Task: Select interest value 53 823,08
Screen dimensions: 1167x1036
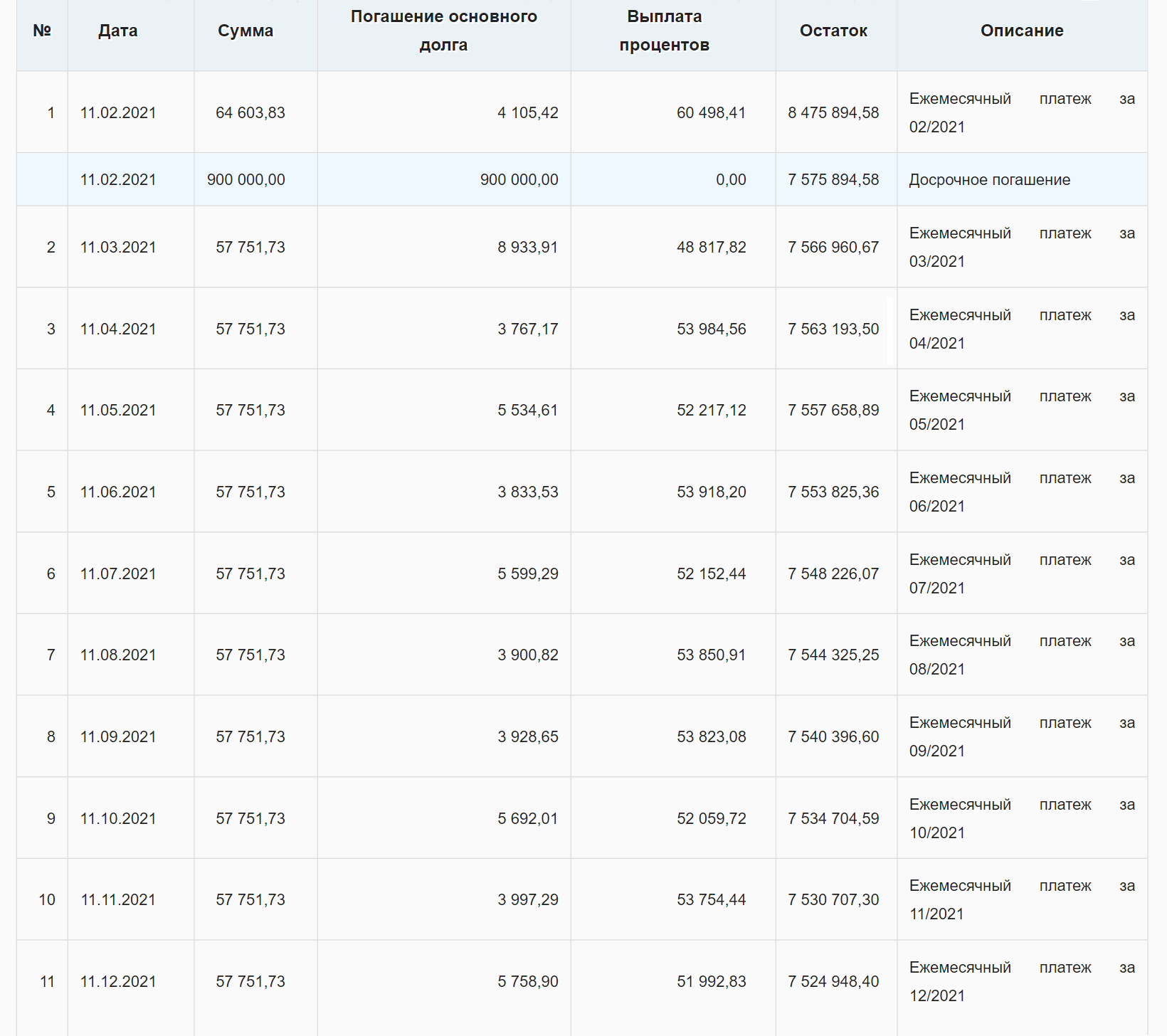Action: tap(712, 736)
